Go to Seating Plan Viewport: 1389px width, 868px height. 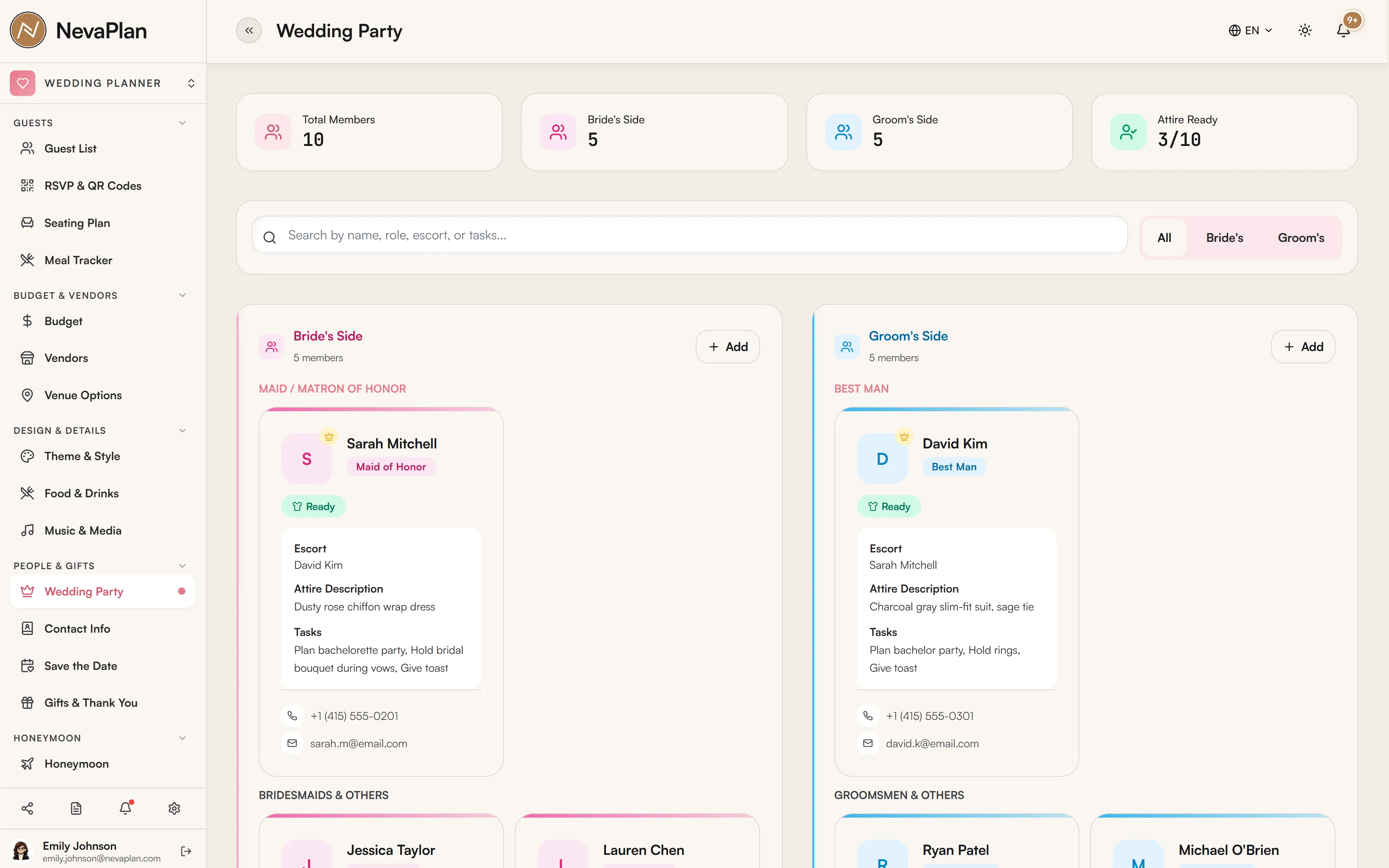103,223
